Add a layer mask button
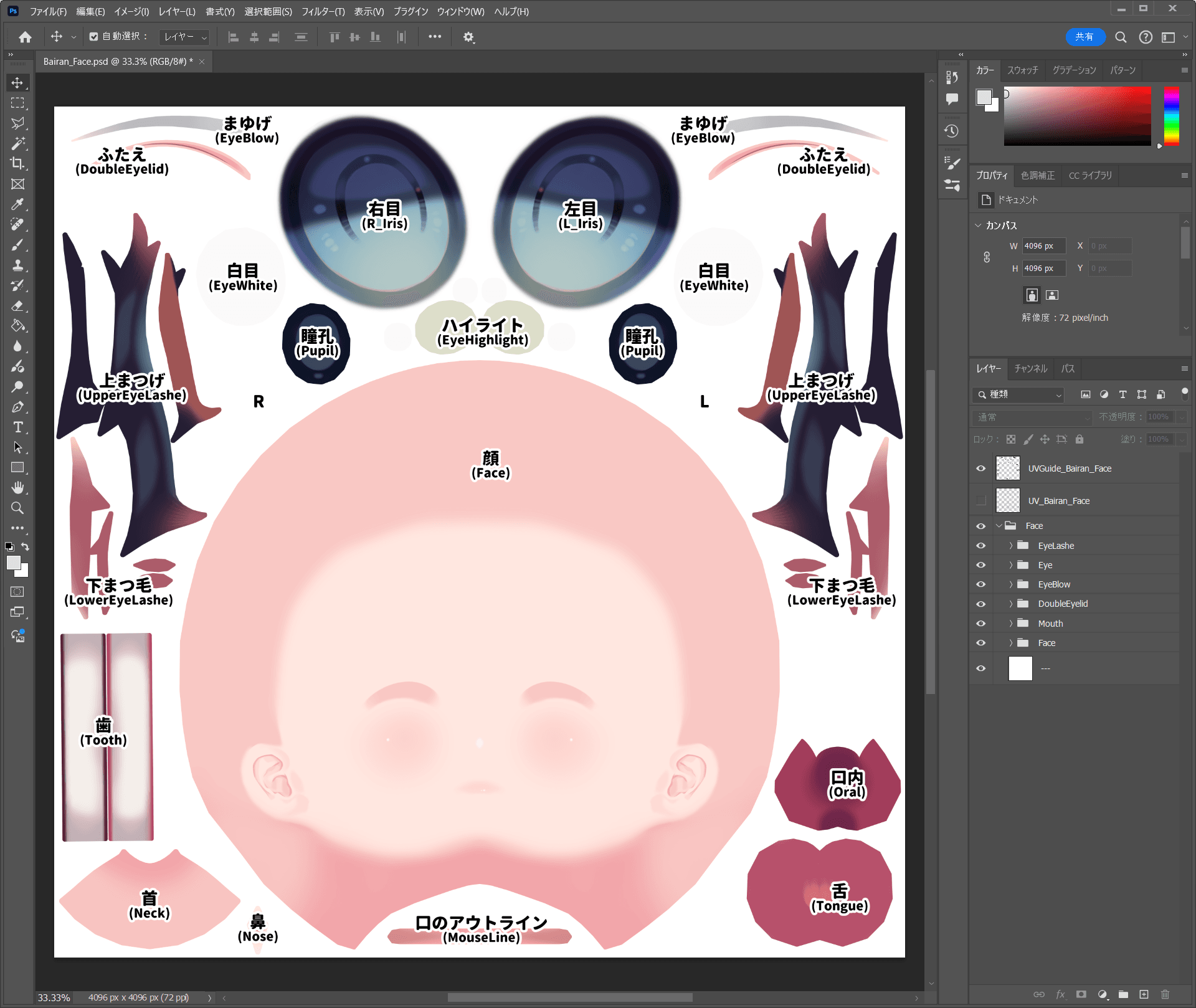 click(1081, 994)
